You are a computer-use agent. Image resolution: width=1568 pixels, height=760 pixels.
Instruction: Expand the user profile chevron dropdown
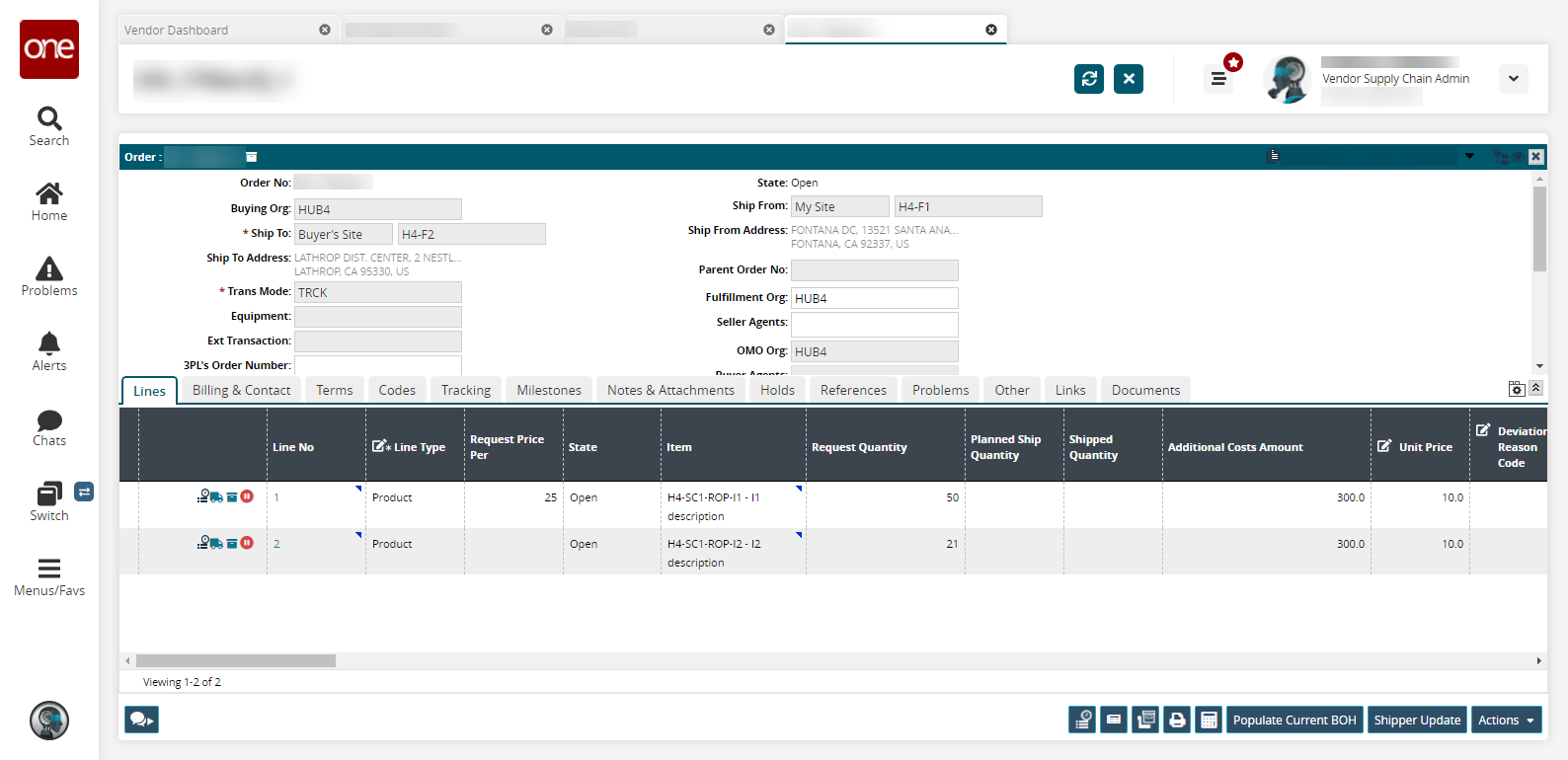pos(1513,79)
